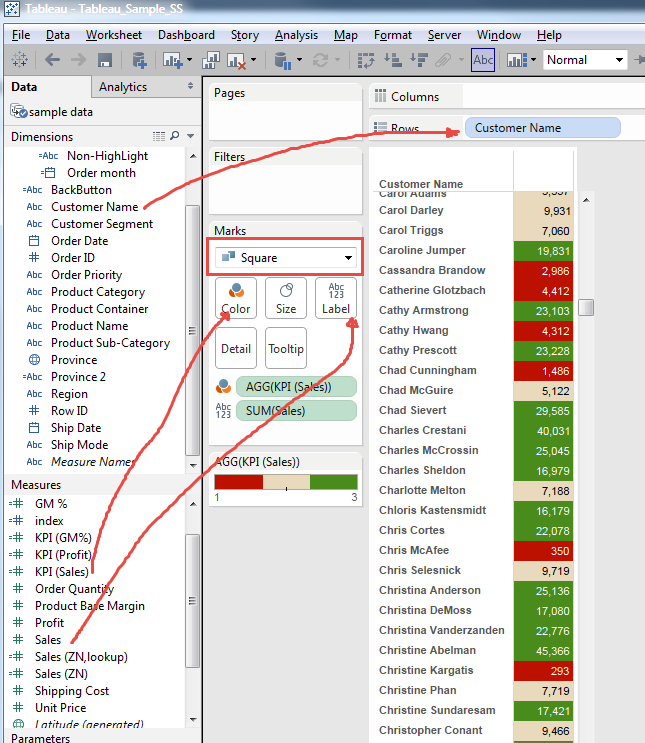Click the Swap rows and columns icon
645x743 pixels.
point(365,60)
